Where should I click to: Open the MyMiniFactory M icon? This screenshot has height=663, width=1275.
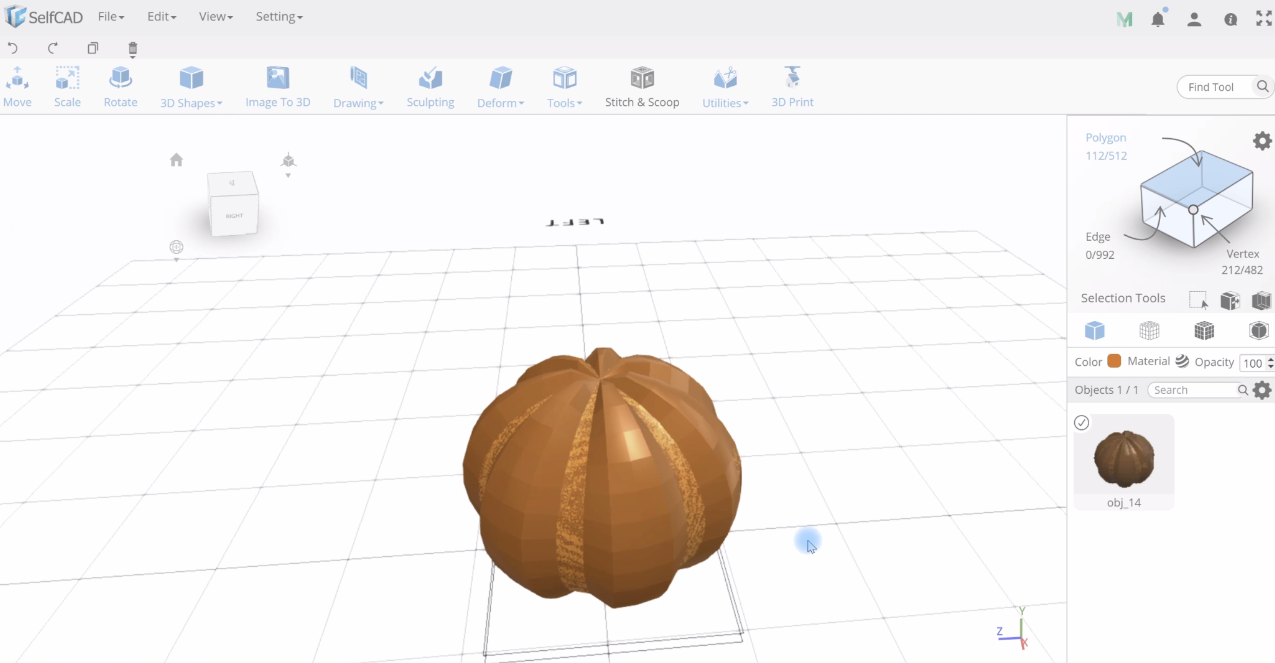coord(1124,19)
